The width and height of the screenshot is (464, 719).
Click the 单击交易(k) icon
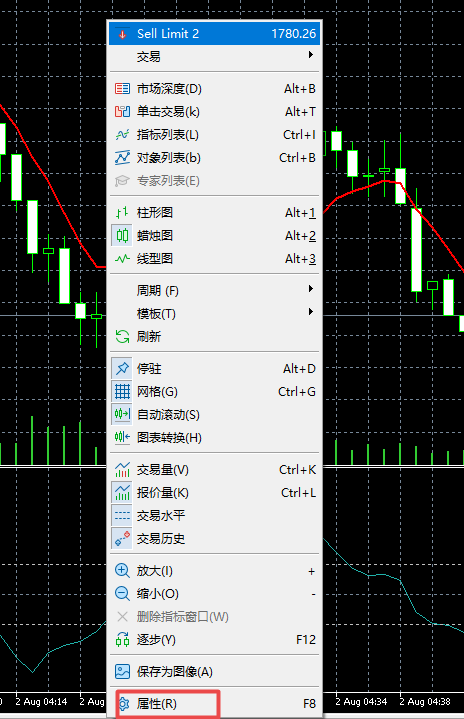(122, 111)
